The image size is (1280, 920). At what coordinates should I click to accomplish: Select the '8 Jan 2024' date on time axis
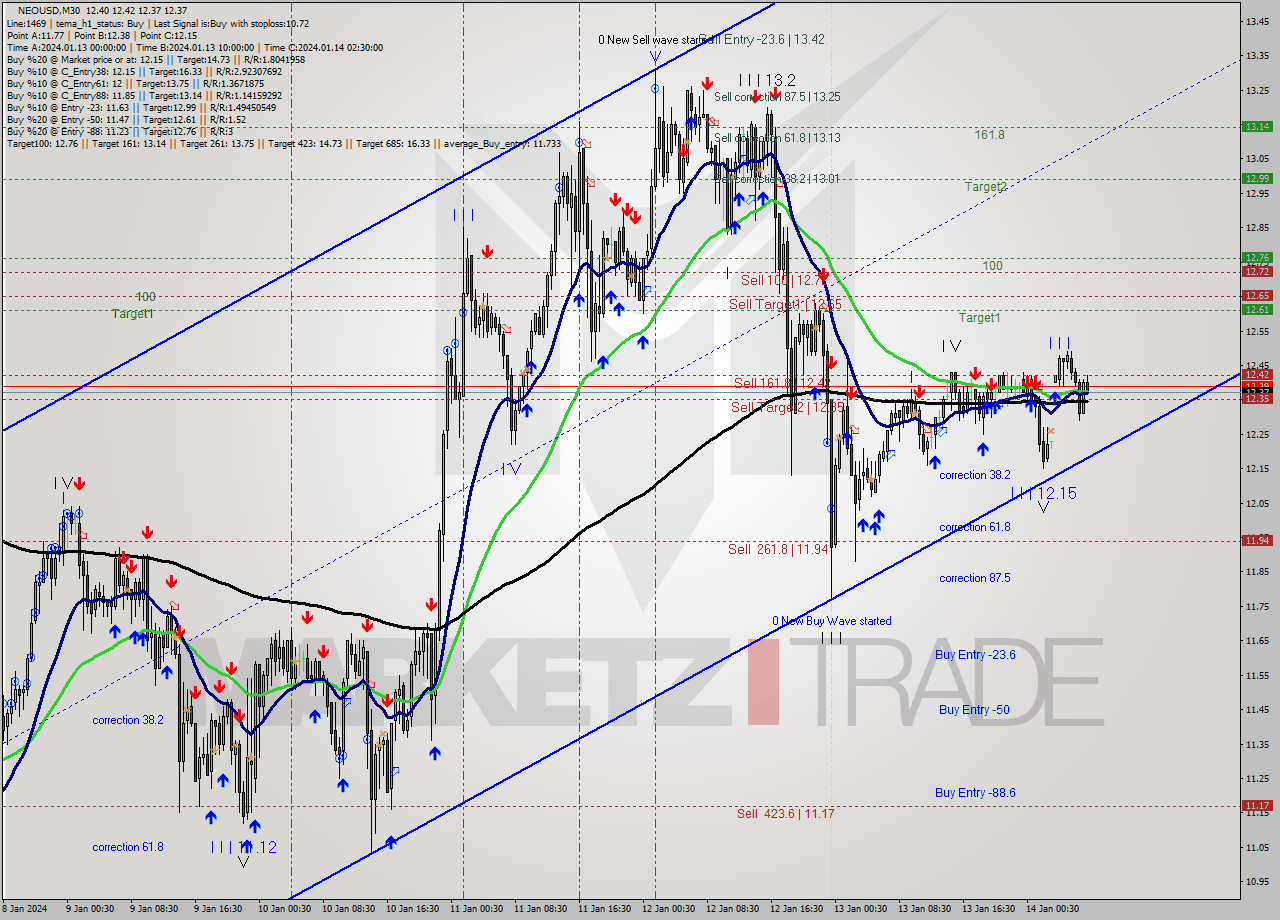pos(24,909)
